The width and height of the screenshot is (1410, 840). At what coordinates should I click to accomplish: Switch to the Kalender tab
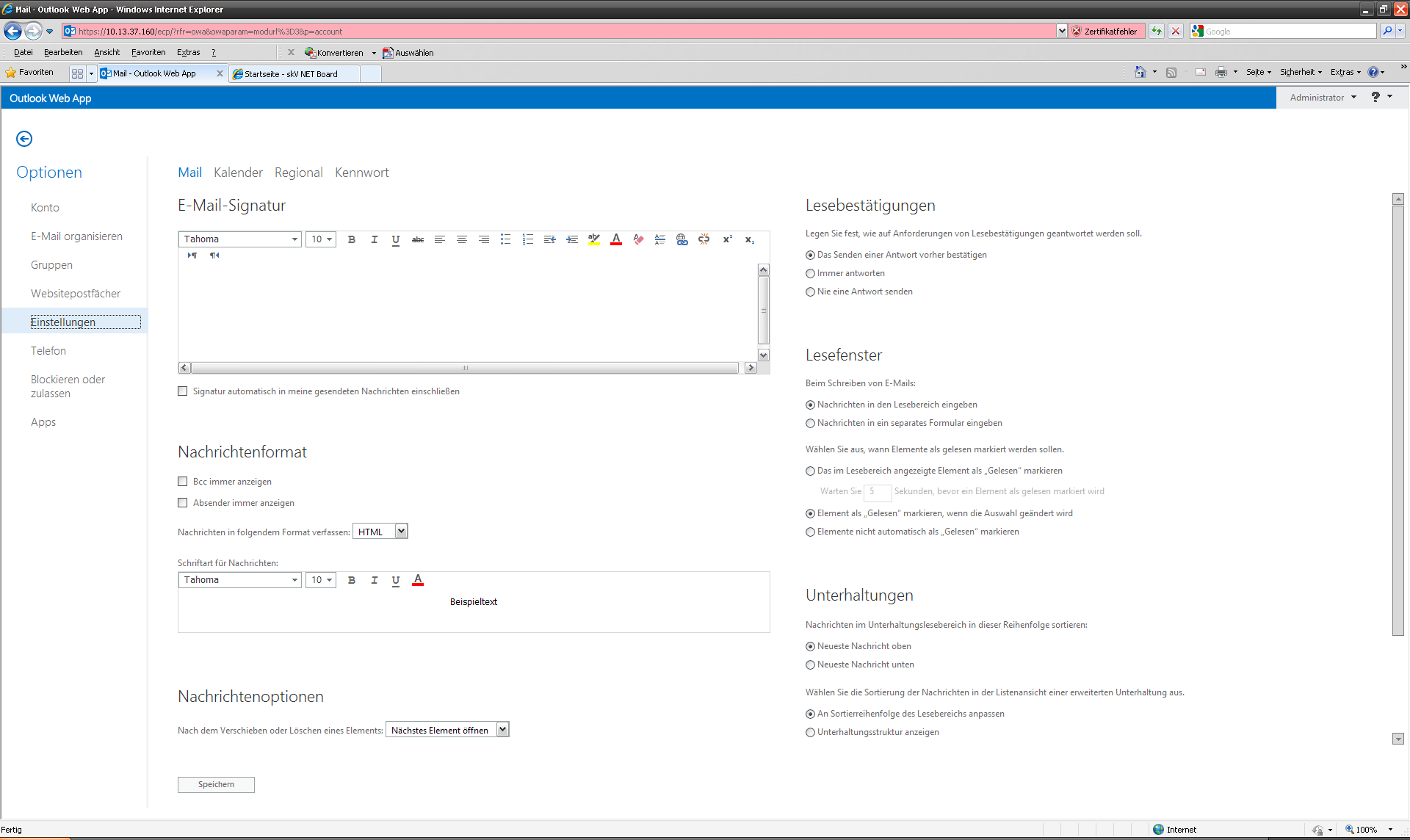pyautogui.click(x=238, y=173)
